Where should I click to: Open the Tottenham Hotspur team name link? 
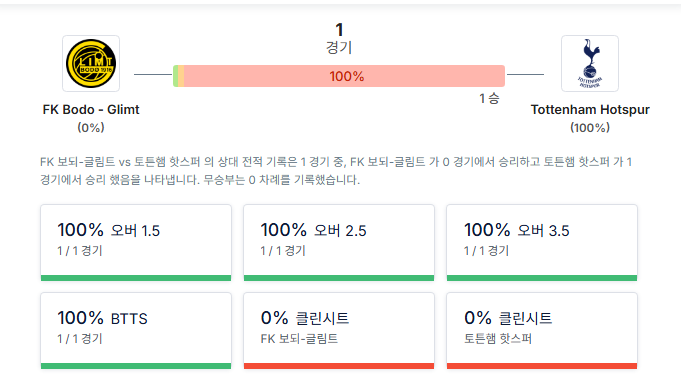tap(590, 109)
